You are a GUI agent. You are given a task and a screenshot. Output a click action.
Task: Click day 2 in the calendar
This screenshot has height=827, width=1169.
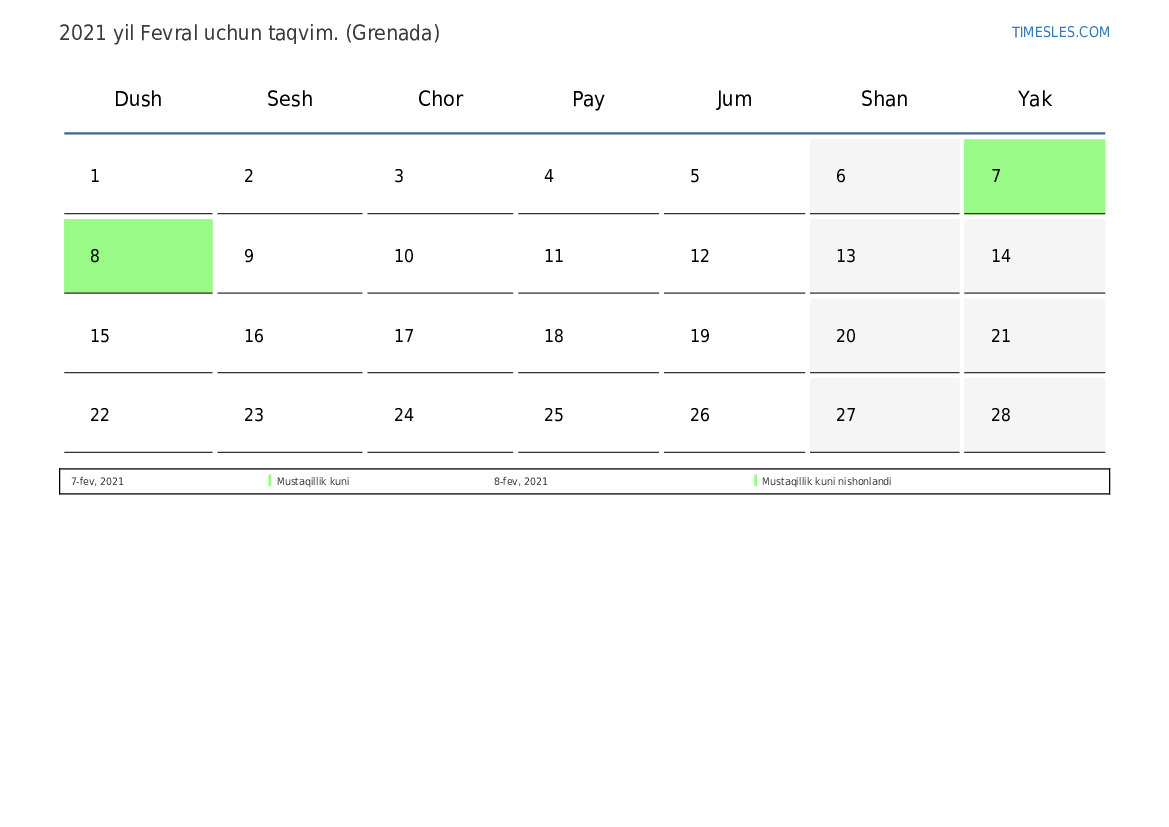[289, 176]
